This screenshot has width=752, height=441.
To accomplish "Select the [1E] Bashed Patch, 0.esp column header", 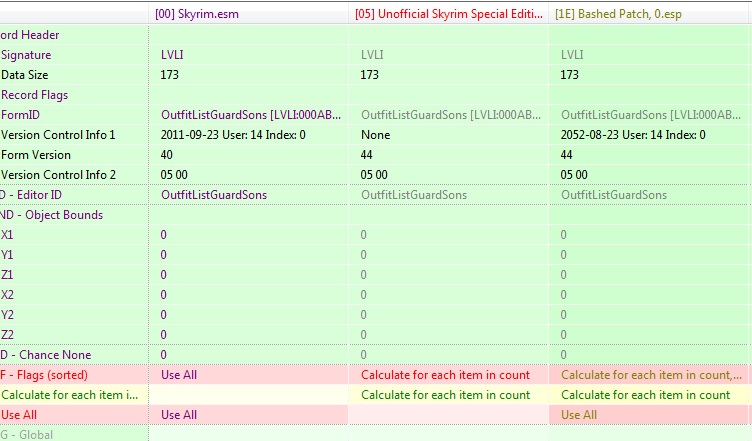I will click(618, 14).
